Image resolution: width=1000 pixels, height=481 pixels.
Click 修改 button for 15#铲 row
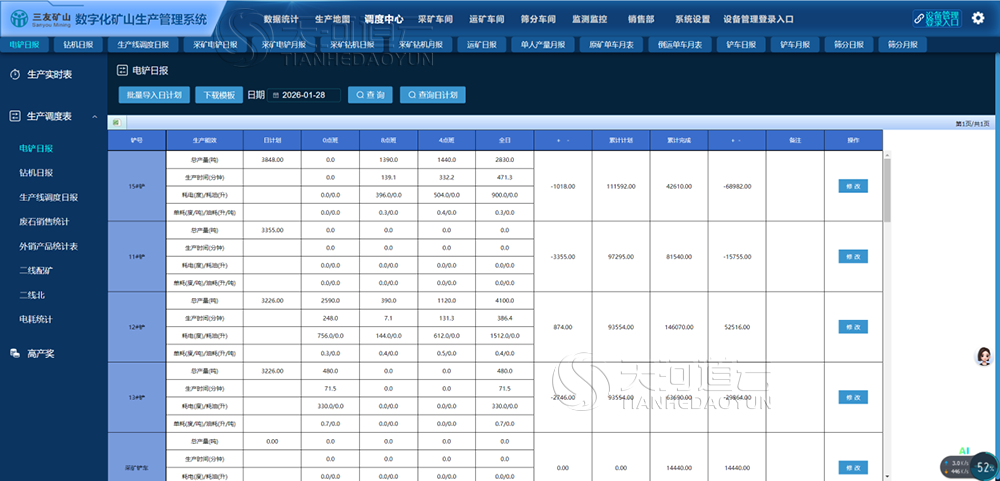click(x=853, y=186)
